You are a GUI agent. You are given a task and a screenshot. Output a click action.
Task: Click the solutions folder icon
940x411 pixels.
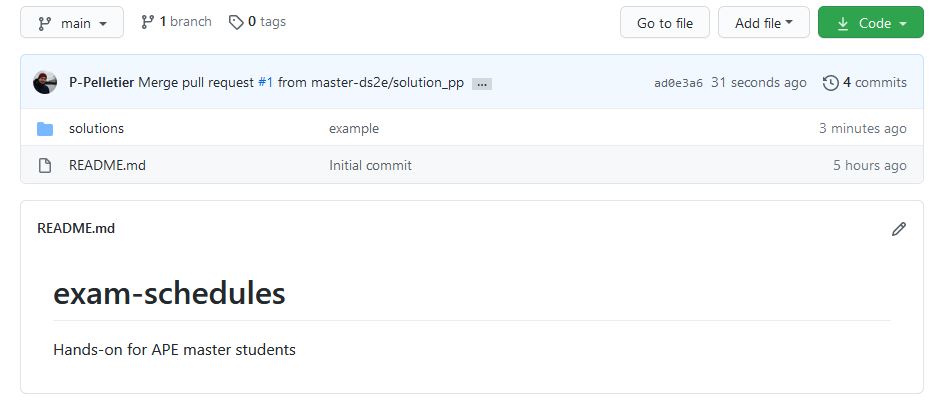click(45, 129)
